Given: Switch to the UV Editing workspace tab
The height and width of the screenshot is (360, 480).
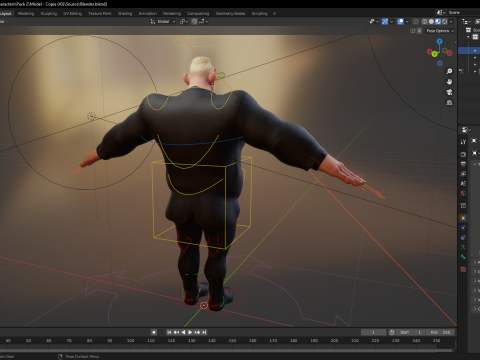Looking at the screenshot, I should click(x=72, y=13).
